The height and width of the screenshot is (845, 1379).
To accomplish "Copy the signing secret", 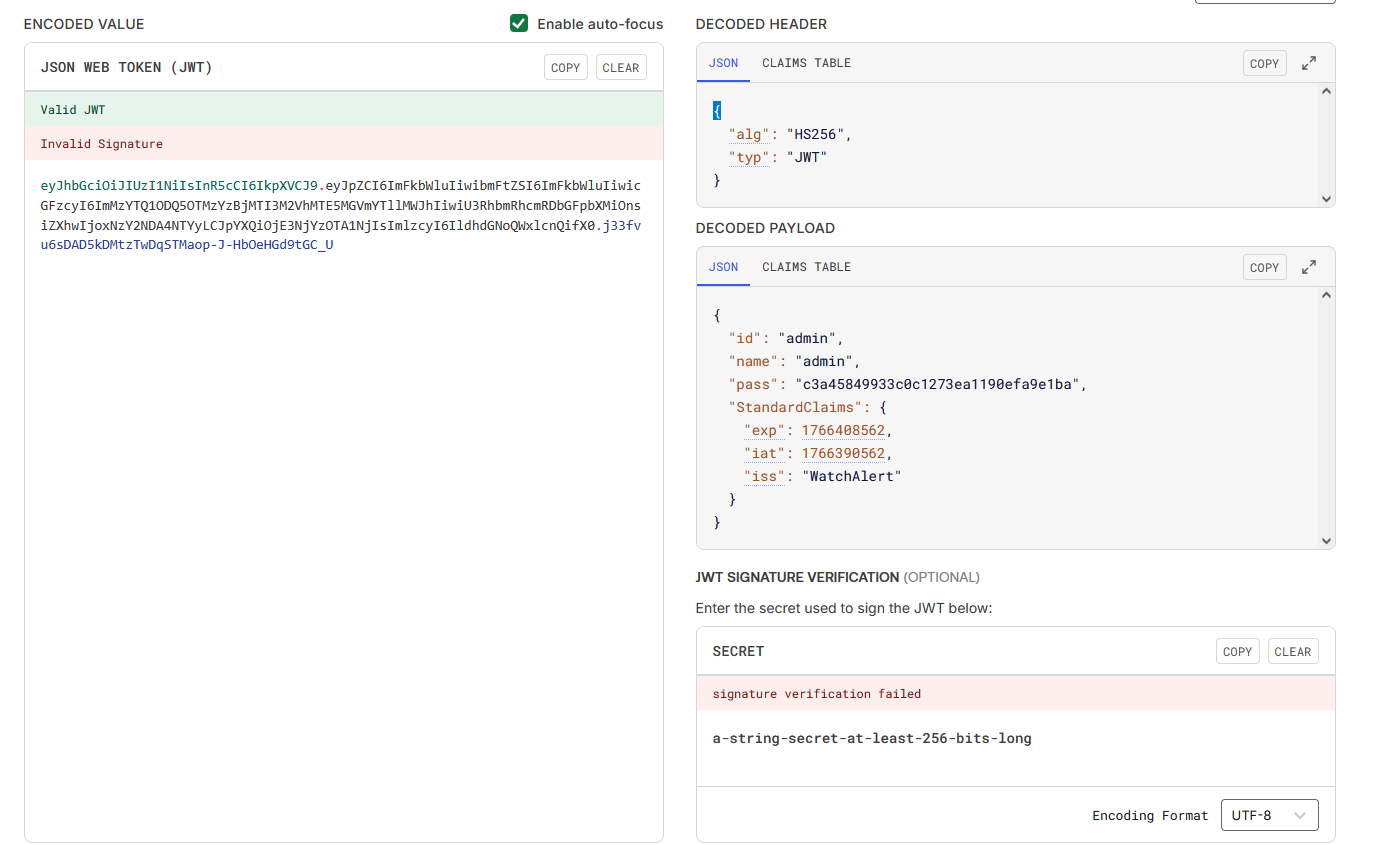I will [1237, 651].
